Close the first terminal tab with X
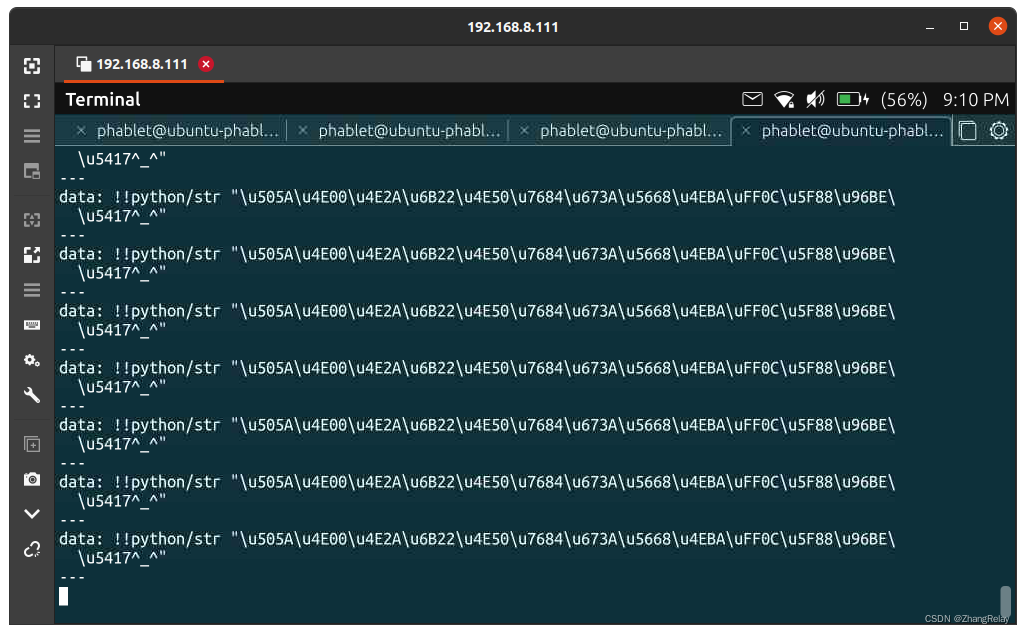This screenshot has width=1026, height=634. pos(80,131)
